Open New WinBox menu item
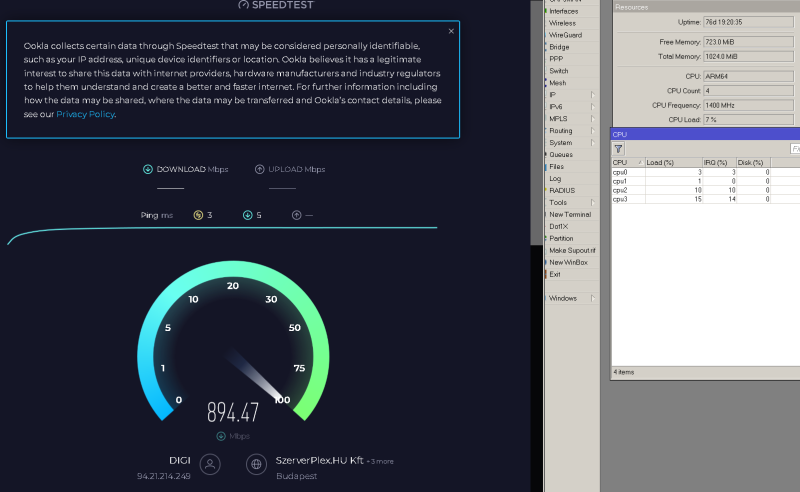Viewport: 800px width, 492px height. click(568, 262)
